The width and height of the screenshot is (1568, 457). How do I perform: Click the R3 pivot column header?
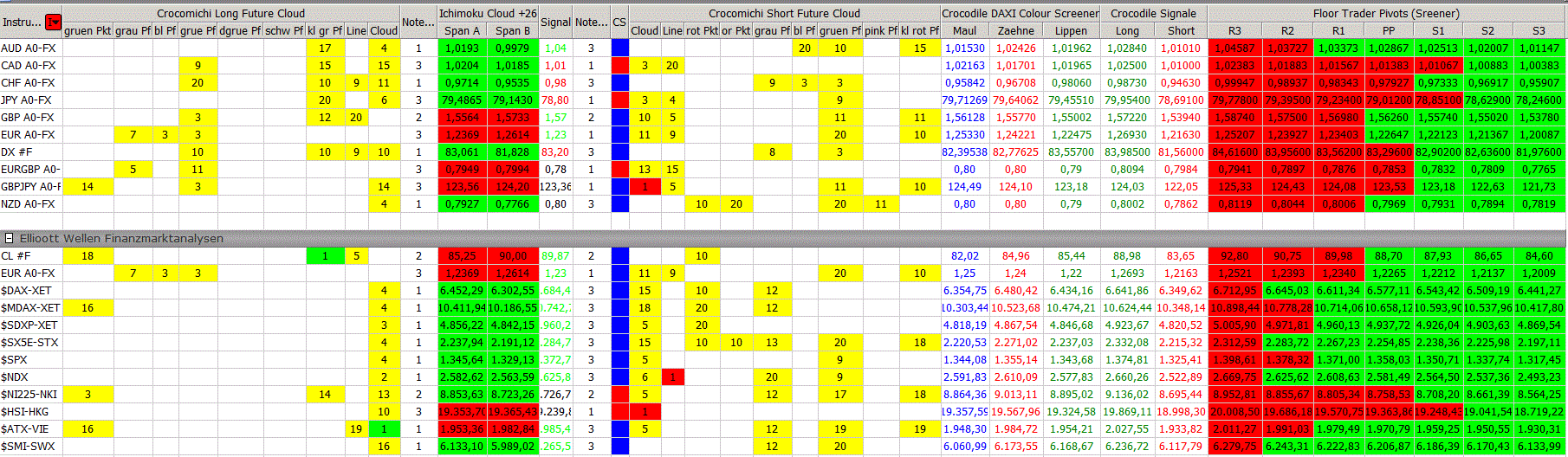(1234, 30)
